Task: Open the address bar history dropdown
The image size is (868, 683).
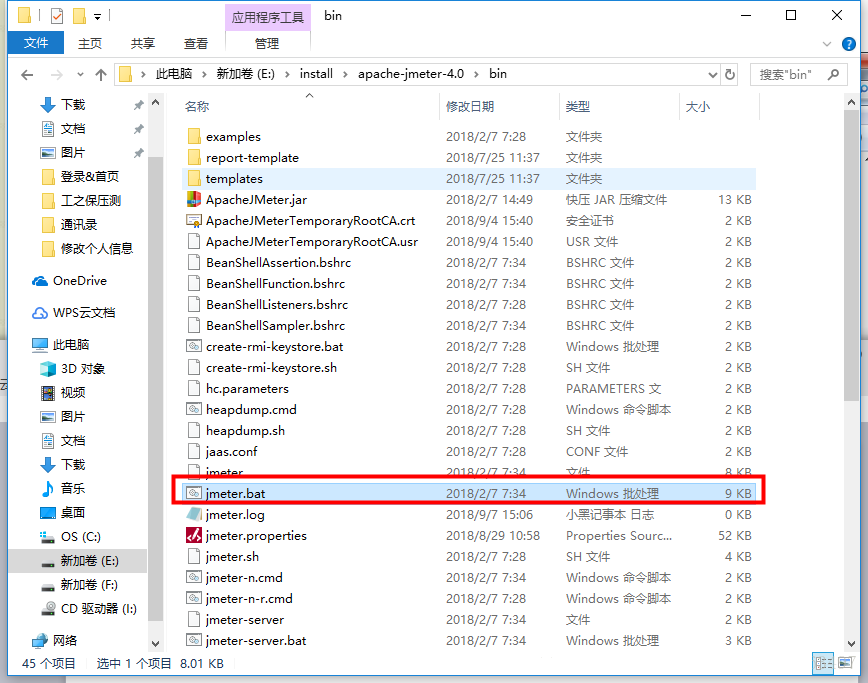Action: (713, 75)
